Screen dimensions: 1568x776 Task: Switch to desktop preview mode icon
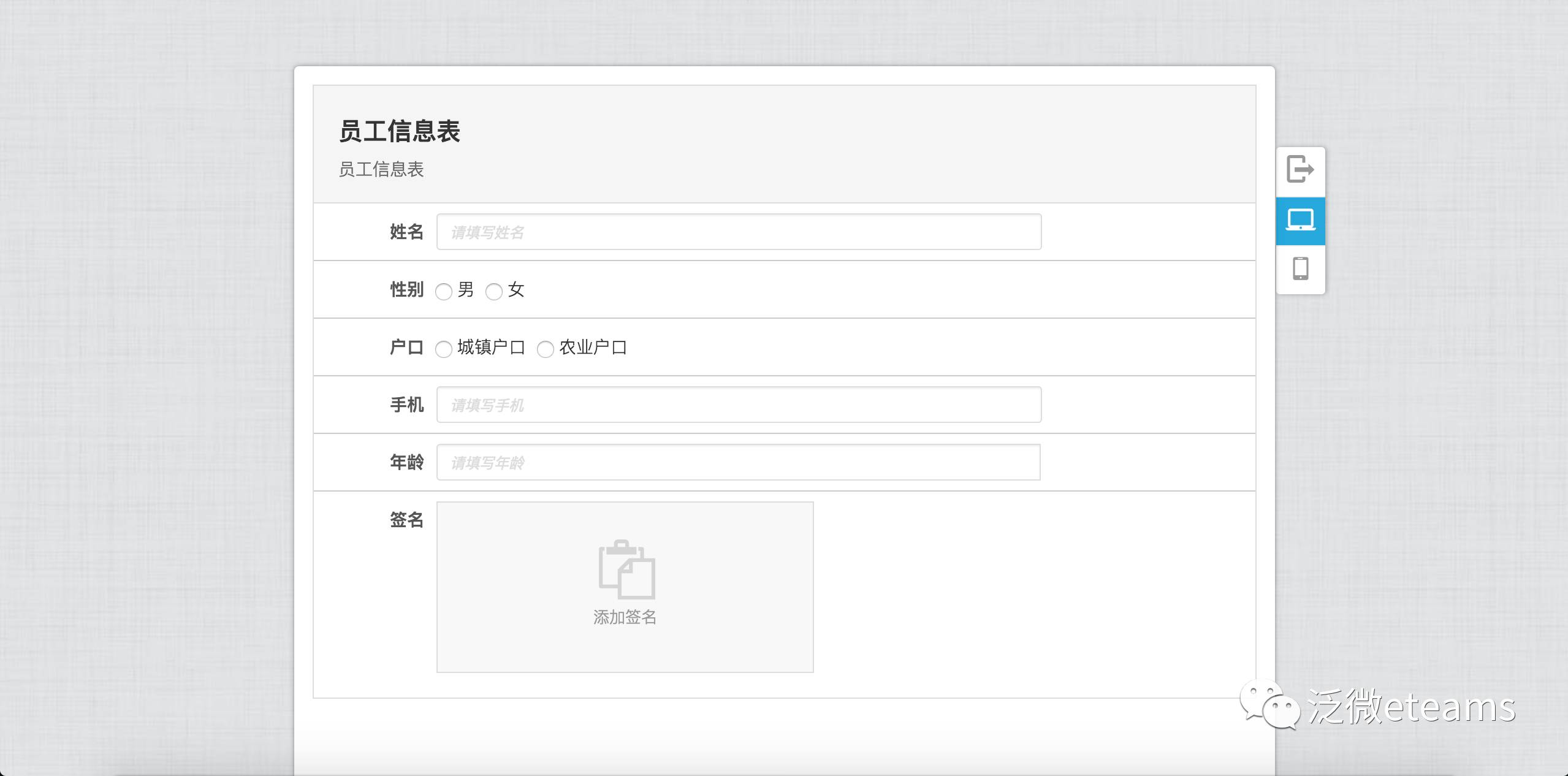(x=1300, y=220)
